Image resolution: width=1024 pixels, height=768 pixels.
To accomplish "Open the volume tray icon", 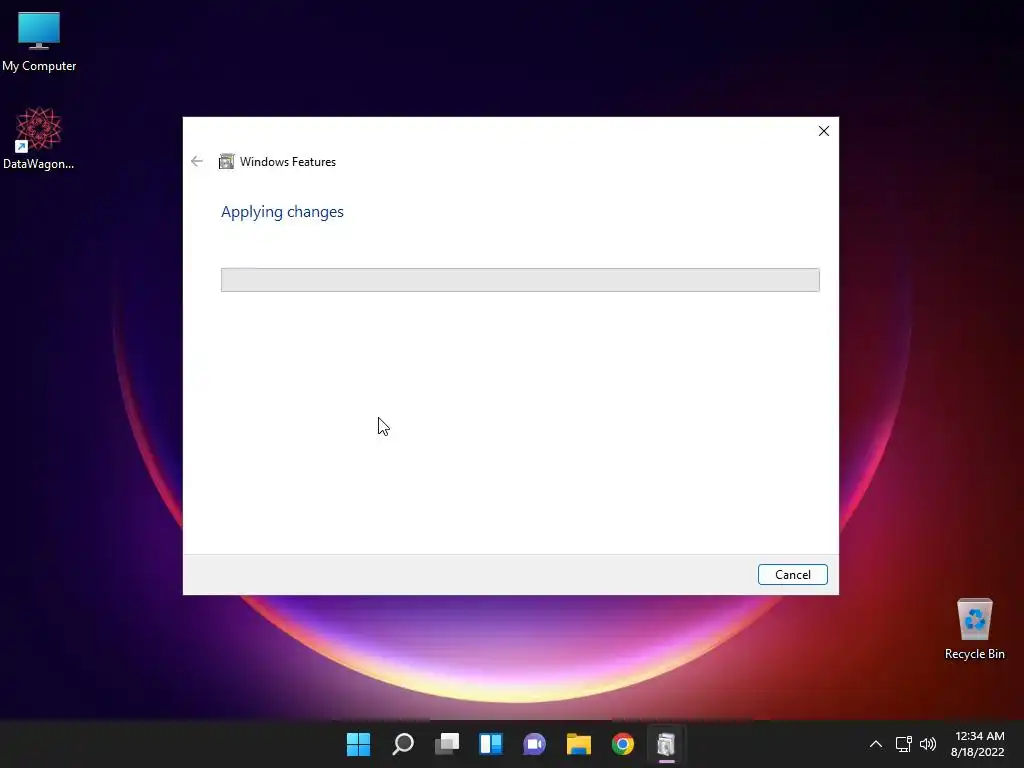I will coord(927,744).
